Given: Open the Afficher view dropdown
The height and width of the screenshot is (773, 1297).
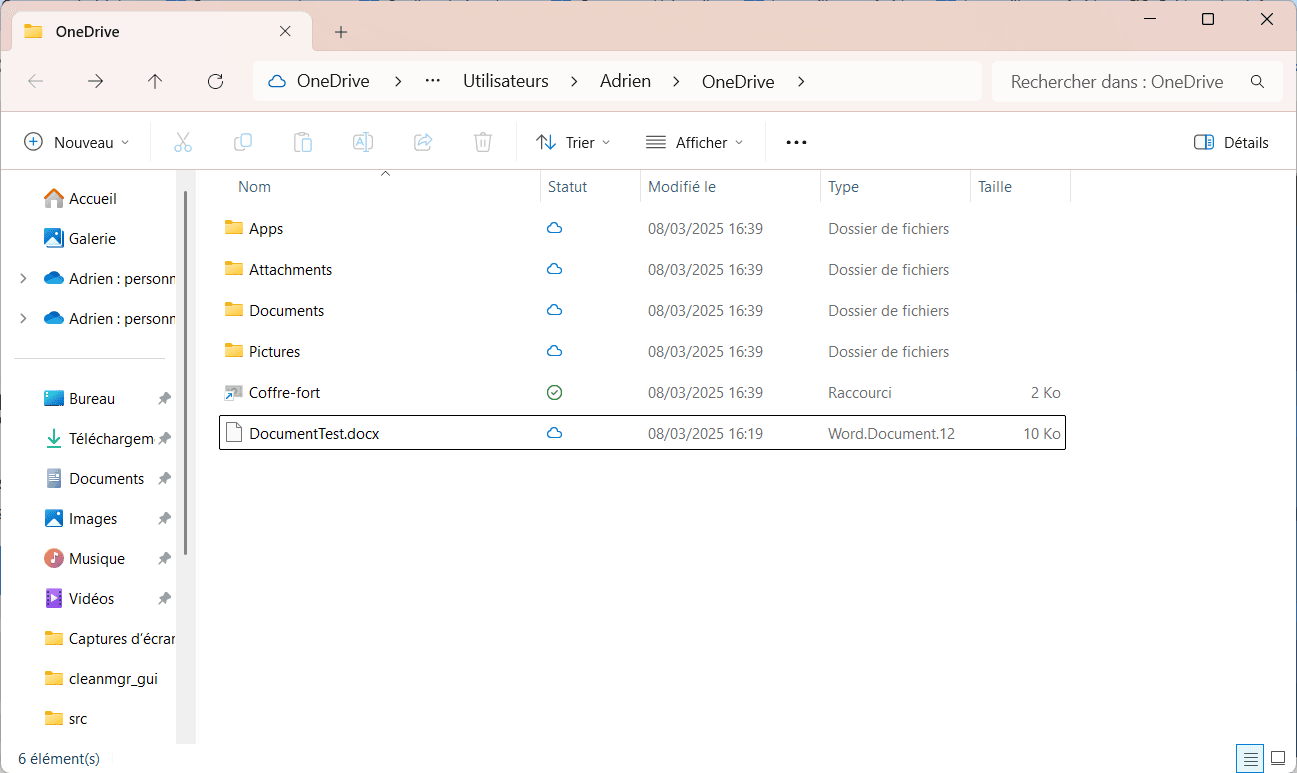Looking at the screenshot, I should pos(694,142).
